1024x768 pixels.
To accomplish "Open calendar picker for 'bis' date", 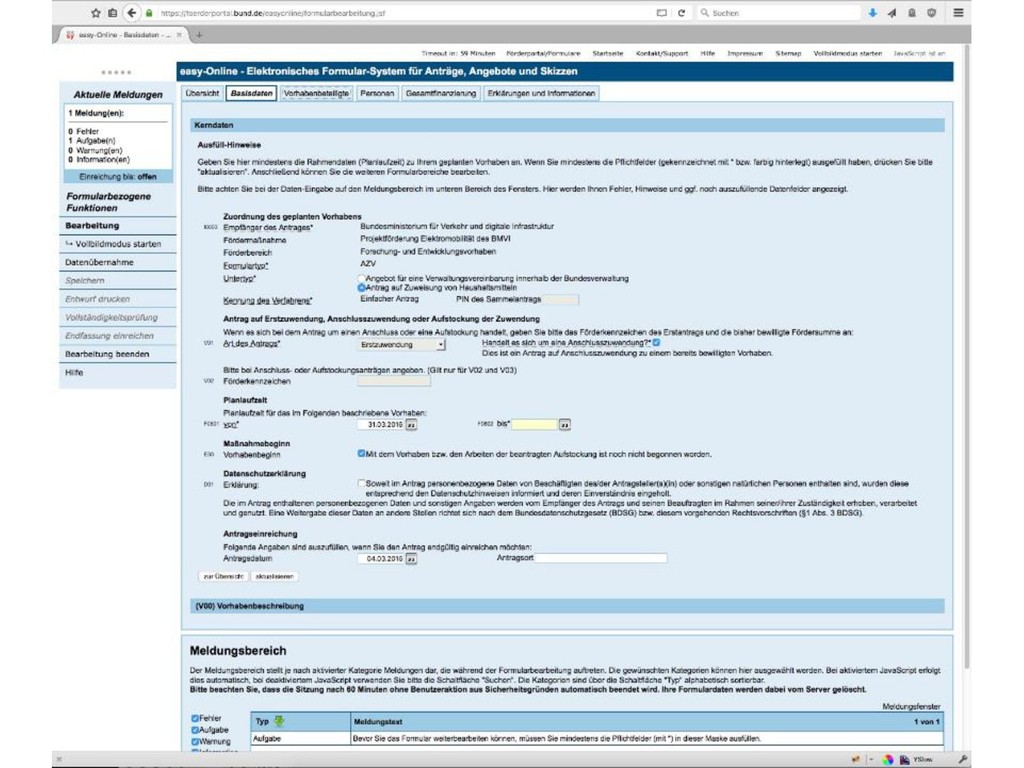I will [564, 424].
